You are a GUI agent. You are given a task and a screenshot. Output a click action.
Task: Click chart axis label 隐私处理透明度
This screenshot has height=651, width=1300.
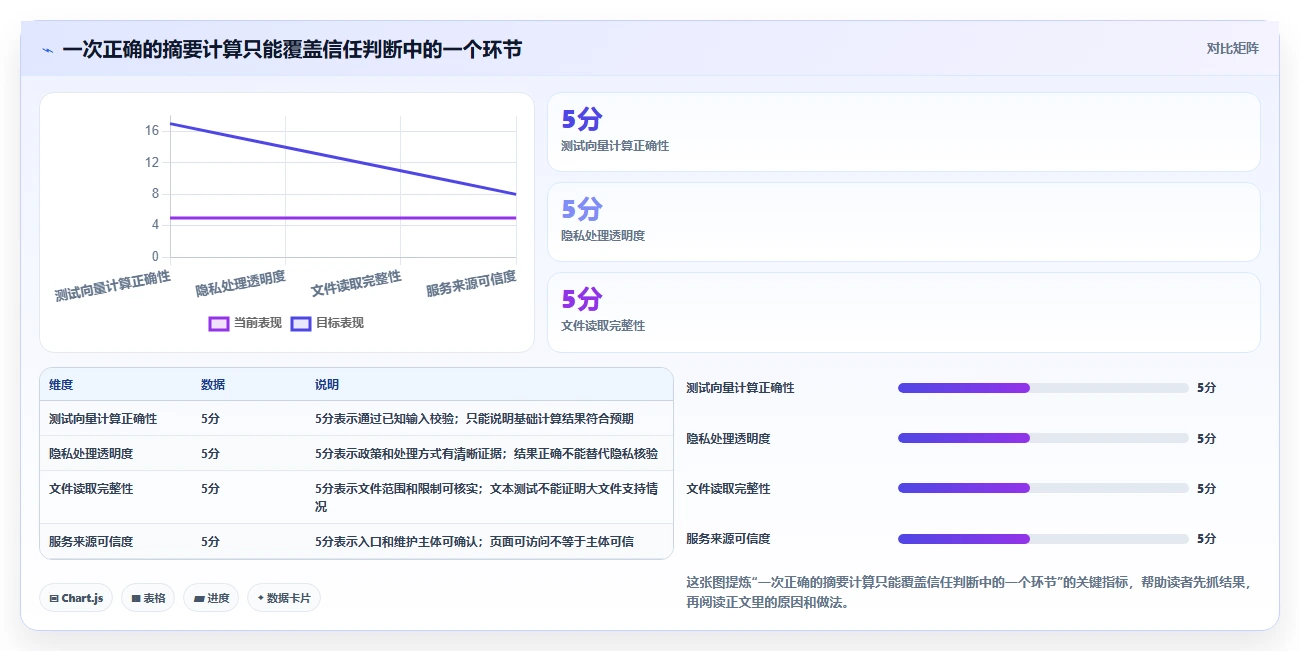[x=241, y=283]
